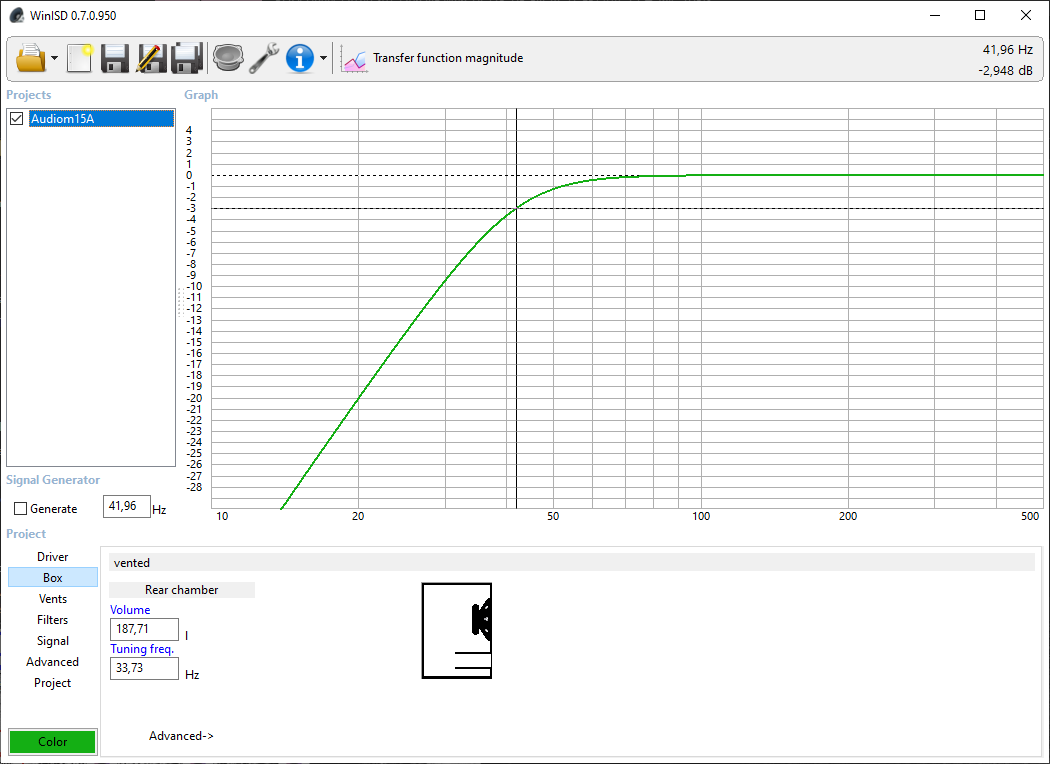This screenshot has height=764, width=1050.
Task: Uncheck the Audiom15A project checkbox
Action: (17, 119)
